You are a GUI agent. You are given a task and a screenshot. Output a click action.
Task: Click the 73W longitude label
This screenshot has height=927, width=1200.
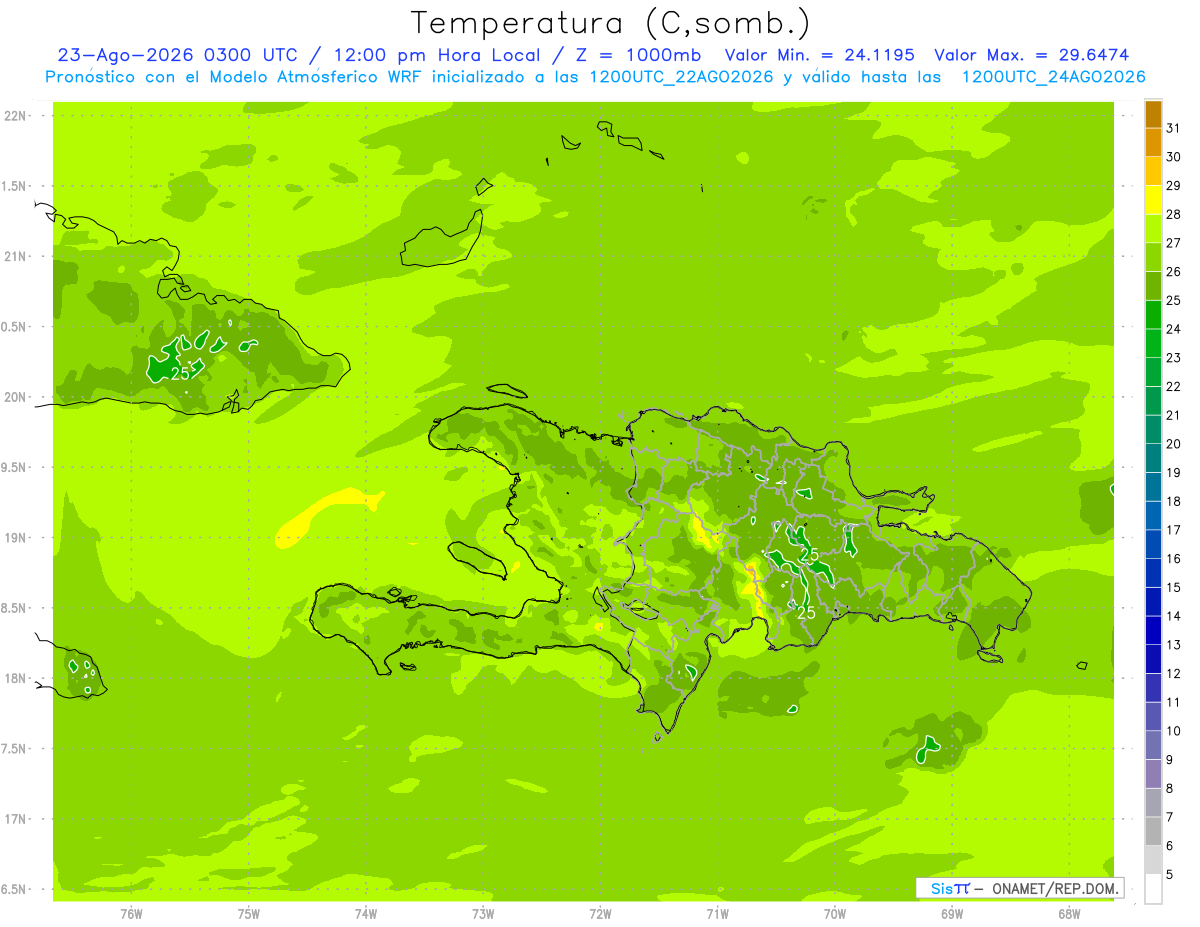pos(482,914)
